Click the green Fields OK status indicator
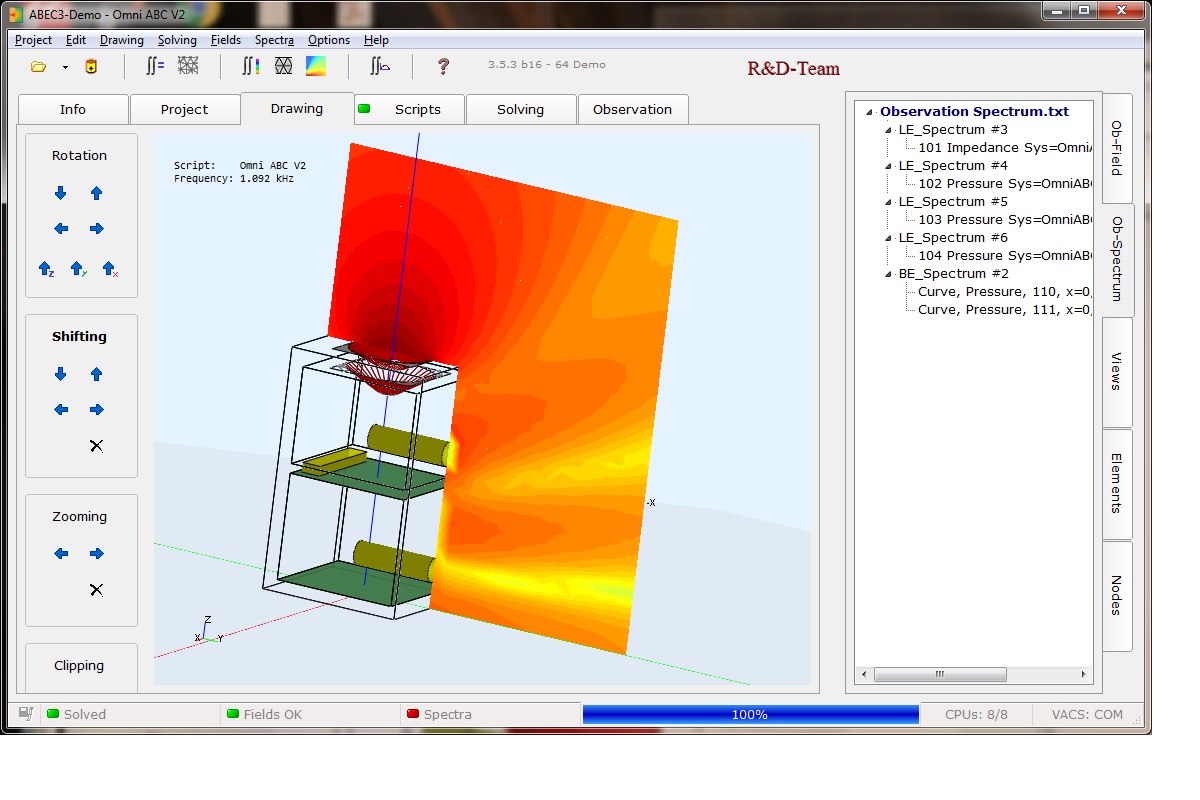1200x800 pixels. pos(233,714)
